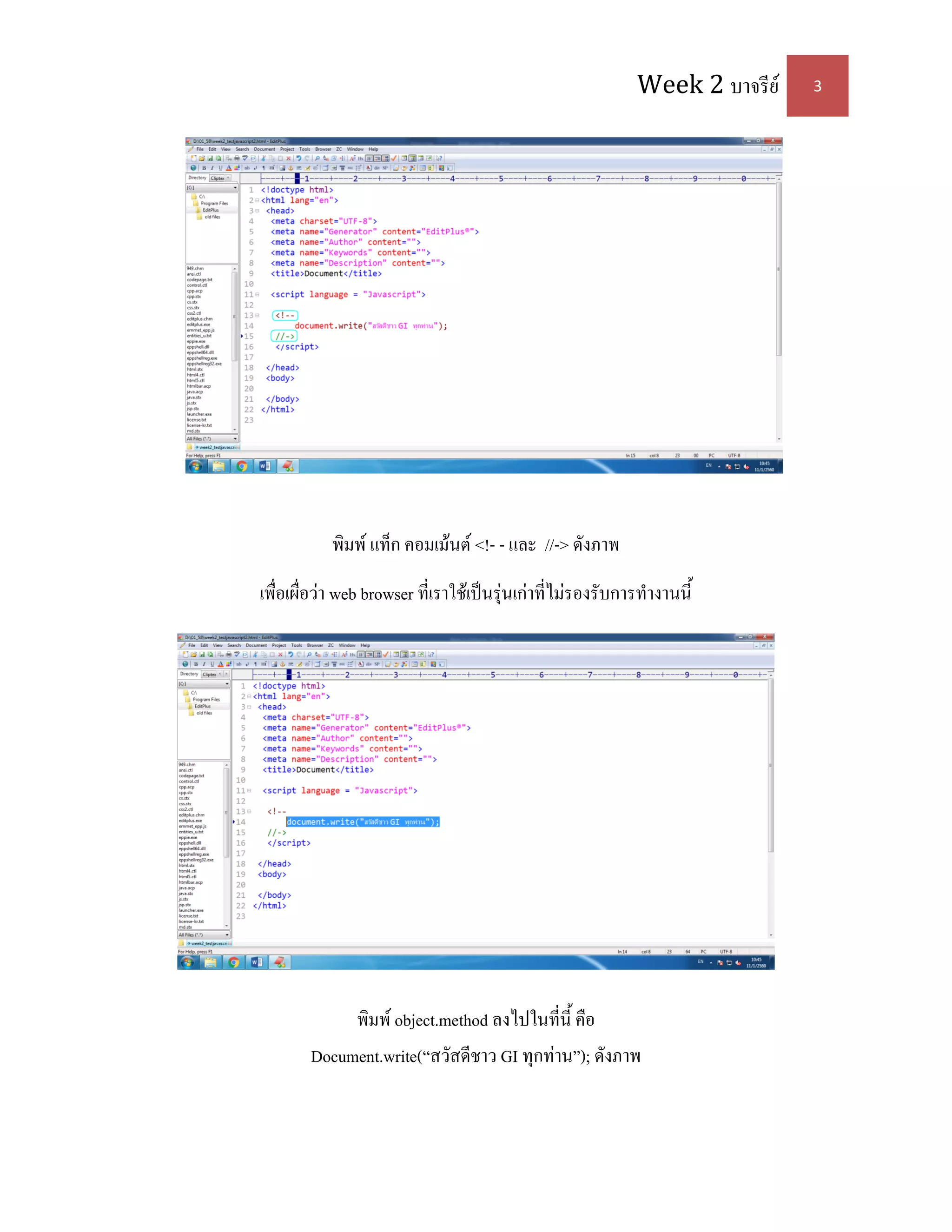The width and height of the screenshot is (952, 1232).
Task: Click html.stx in lower file list
Action: click(187, 865)
